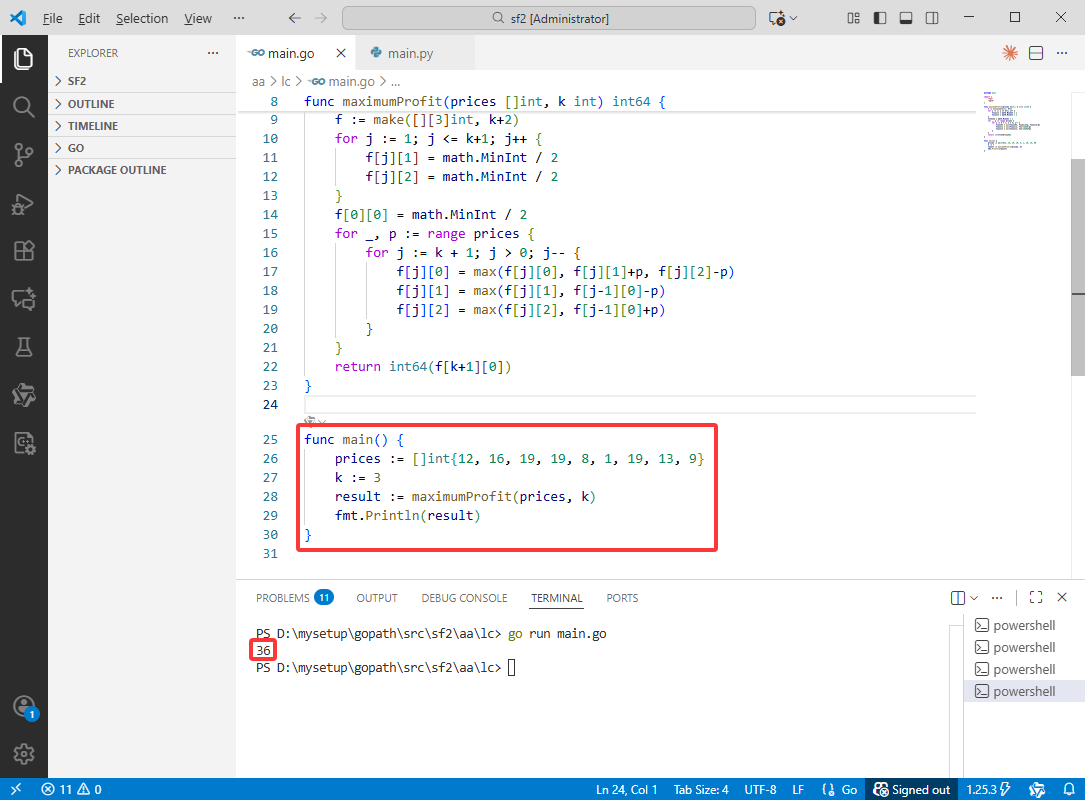Click the VS Code logo in title bar
Viewport: 1085px width, 800px height.
pyautogui.click(x=19, y=18)
